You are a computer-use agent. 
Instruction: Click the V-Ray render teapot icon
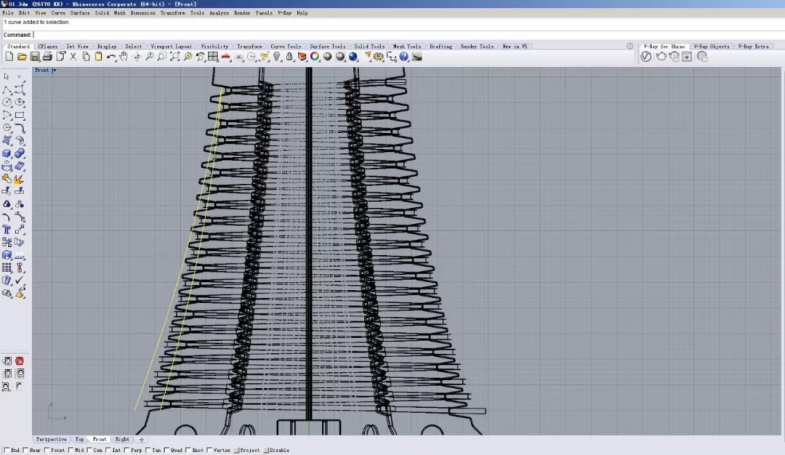coord(660,57)
